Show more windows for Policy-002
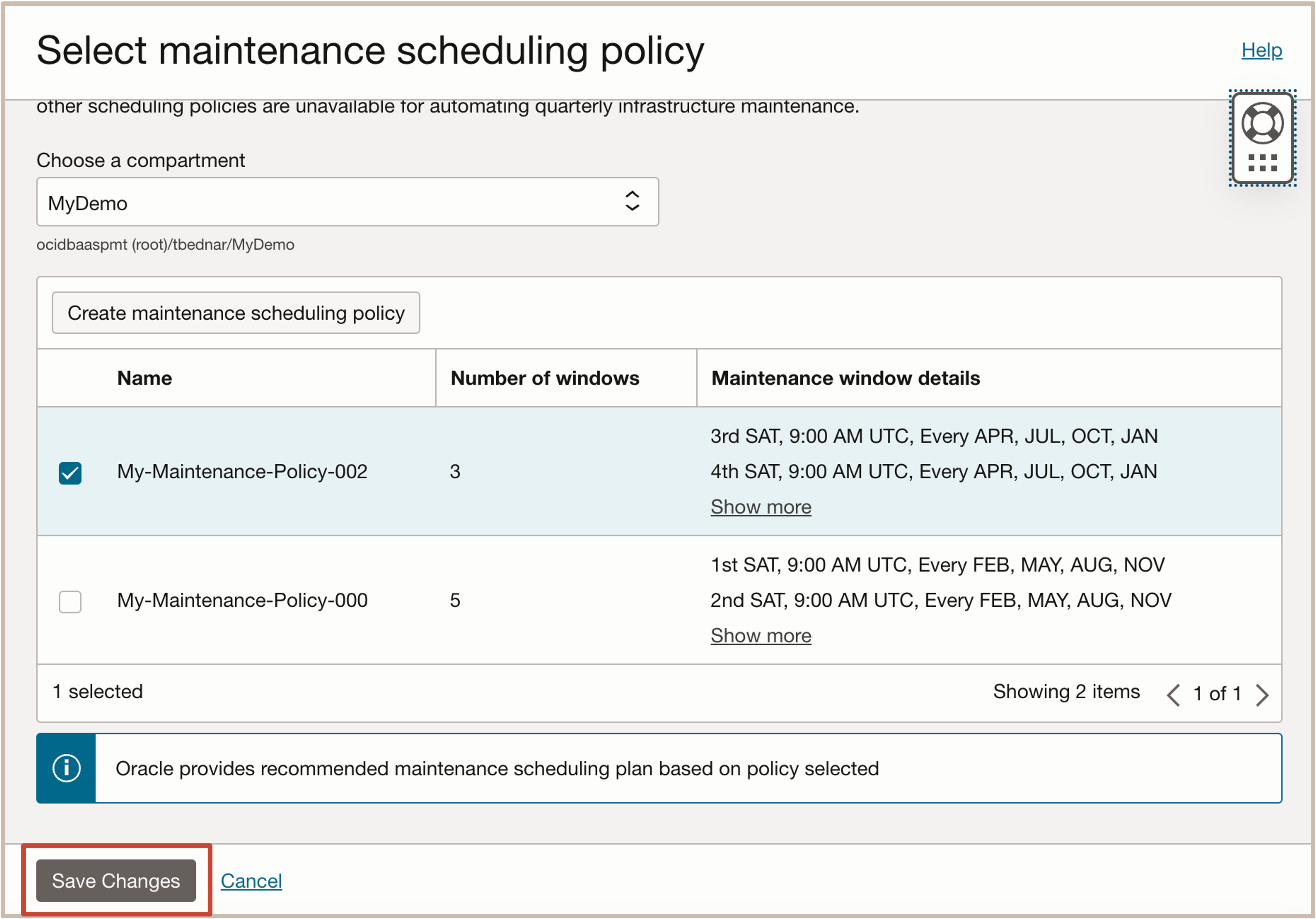Viewport: 1316px width, 919px height. (761, 507)
